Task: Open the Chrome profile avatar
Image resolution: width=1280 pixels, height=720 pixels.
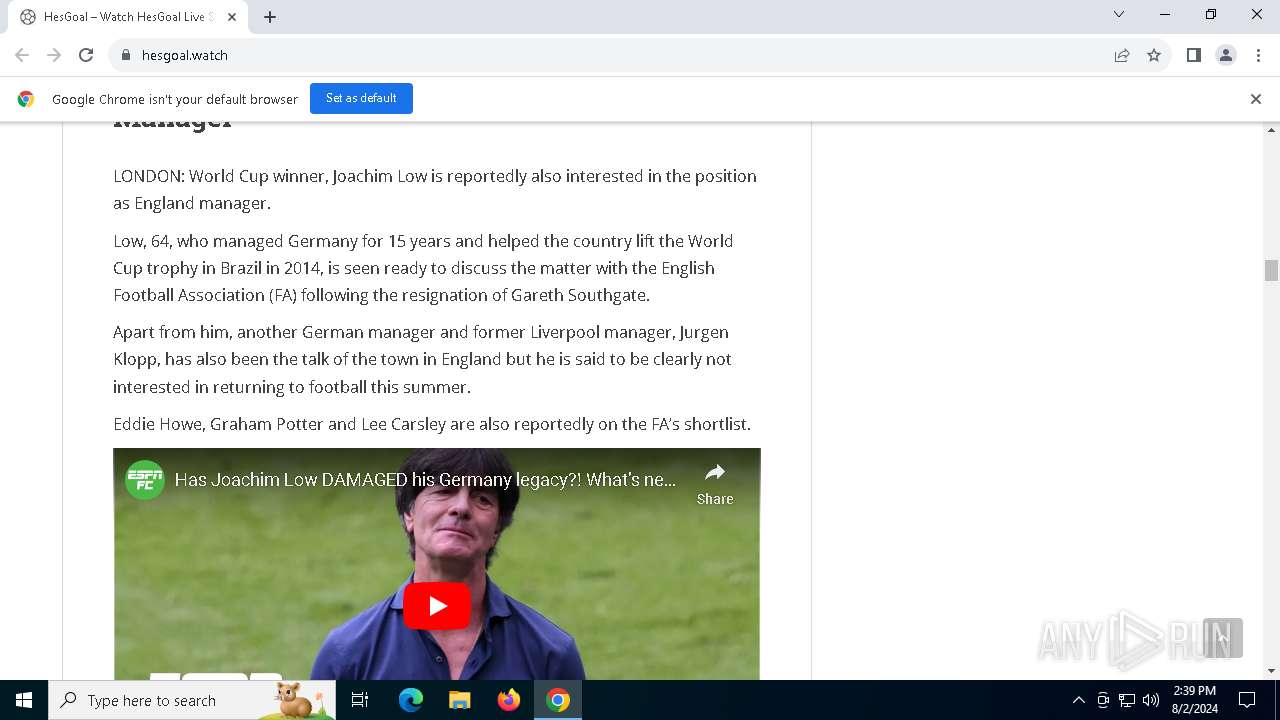Action: pyautogui.click(x=1226, y=55)
